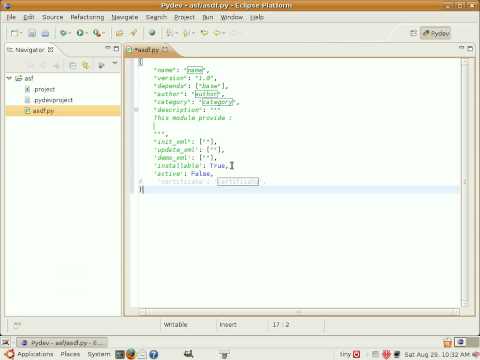Screen dimensions: 480x360
Task: Click the editor horizontal scrollbar
Action: [298, 312]
